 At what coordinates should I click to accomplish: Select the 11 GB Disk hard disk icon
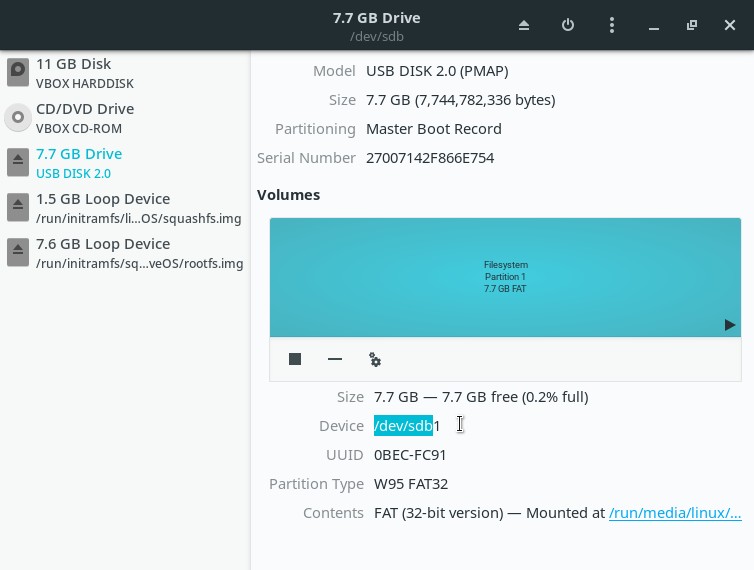tap(18, 73)
